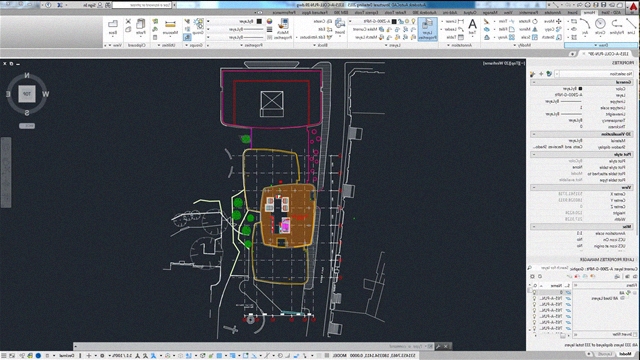Screen dimensions: 640x360
Task: Click the S compass direction on ViewCube
Action: click(27, 113)
